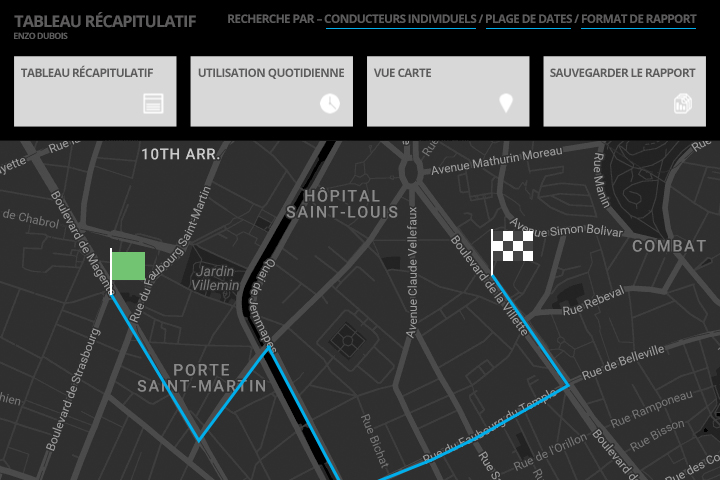Screen dimensions: 720x480
Task: Switch to the Utilisation Quotidienne tab
Action: tap(271, 91)
